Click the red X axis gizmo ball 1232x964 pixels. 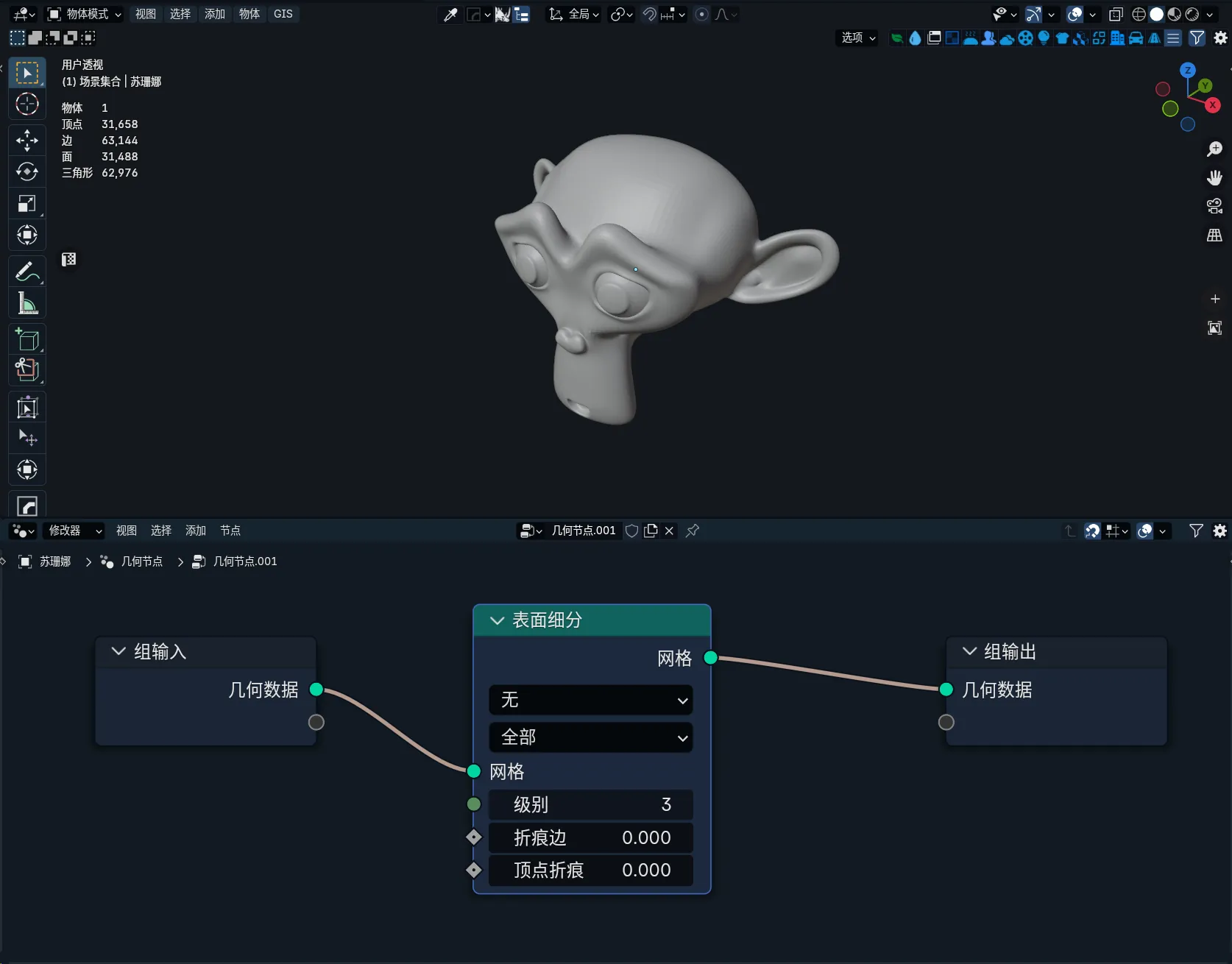point(1213,105)
